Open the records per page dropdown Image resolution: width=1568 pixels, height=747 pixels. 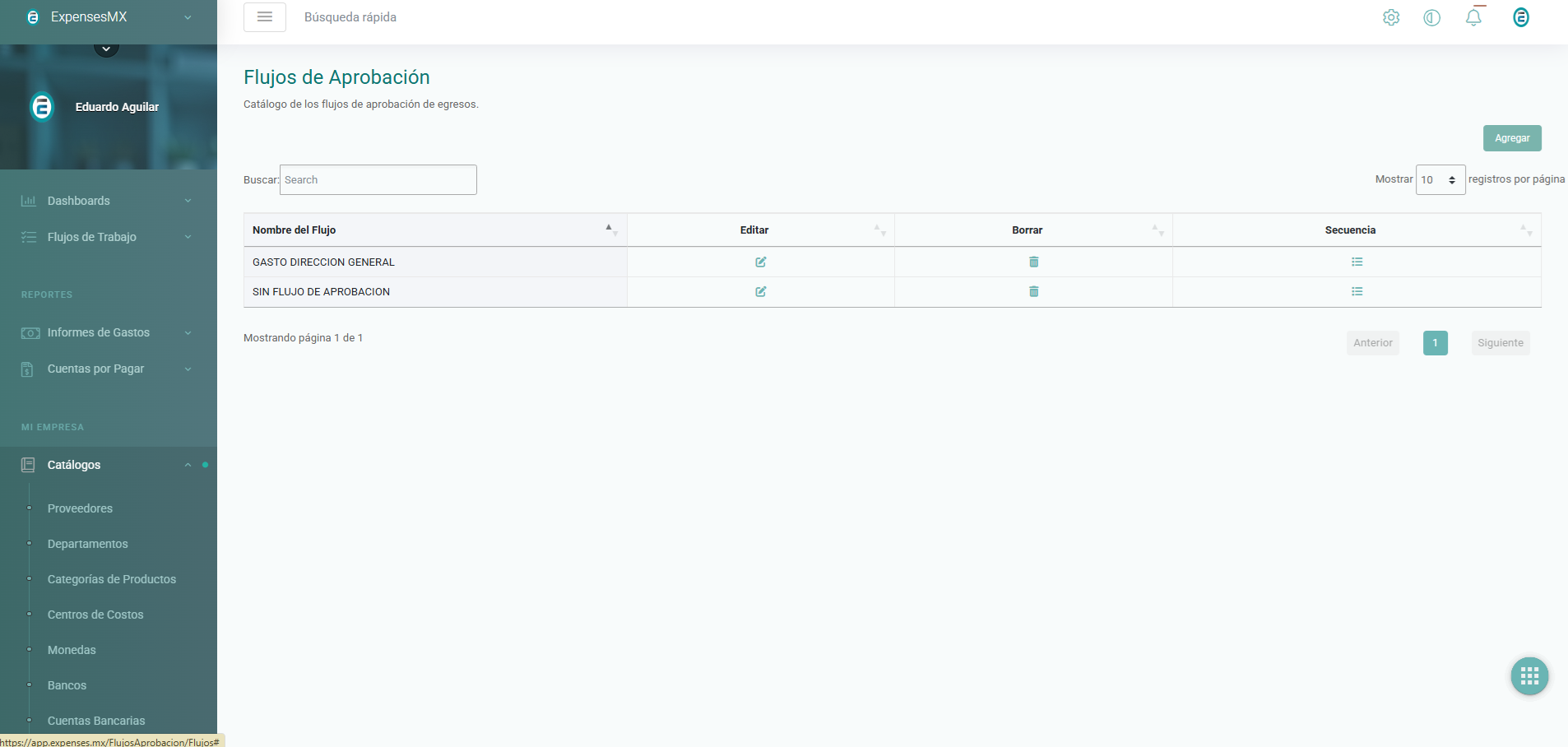[x=1440, y=179]
